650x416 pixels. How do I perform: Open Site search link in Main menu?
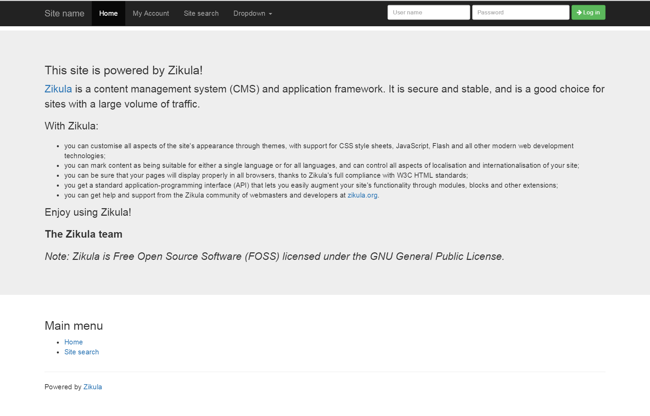pyautogui.click(x=82, y=352)
